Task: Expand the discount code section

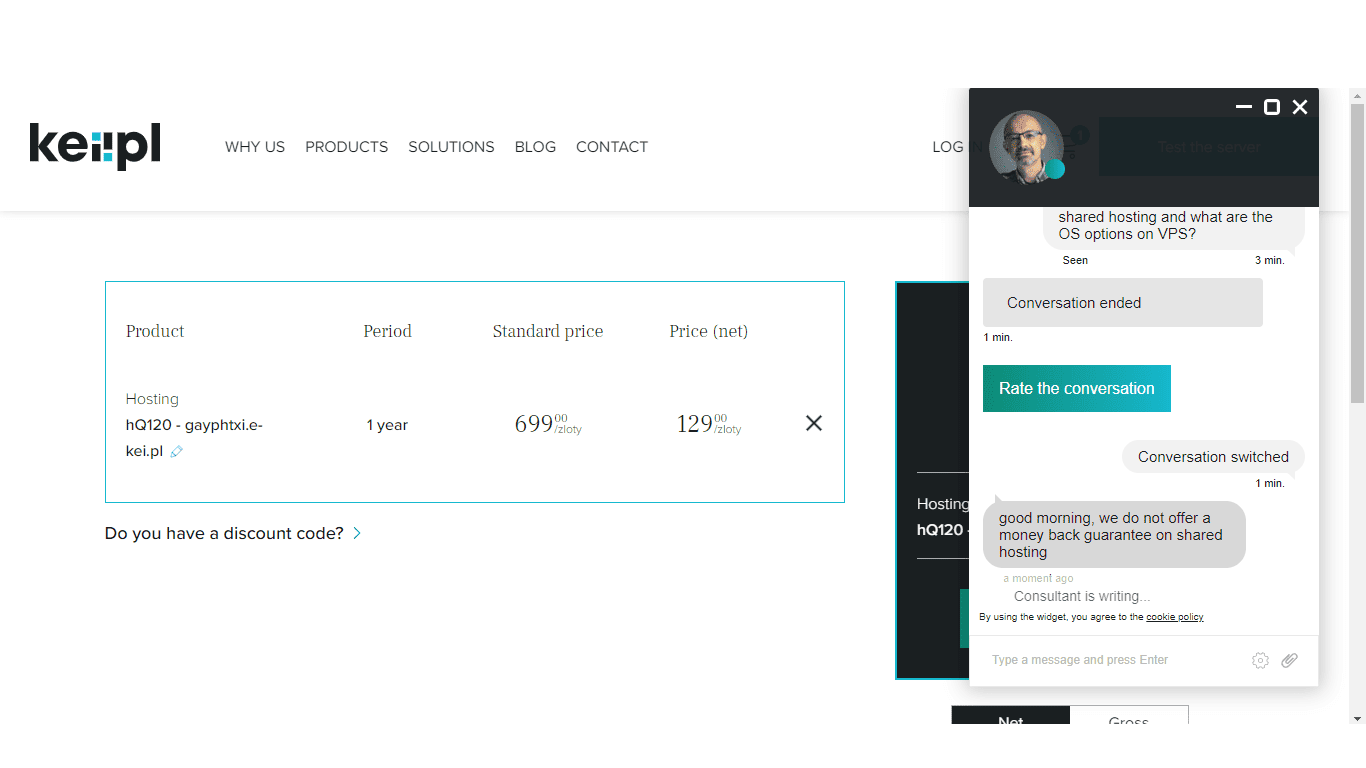Action: click(x=233, y=534)
